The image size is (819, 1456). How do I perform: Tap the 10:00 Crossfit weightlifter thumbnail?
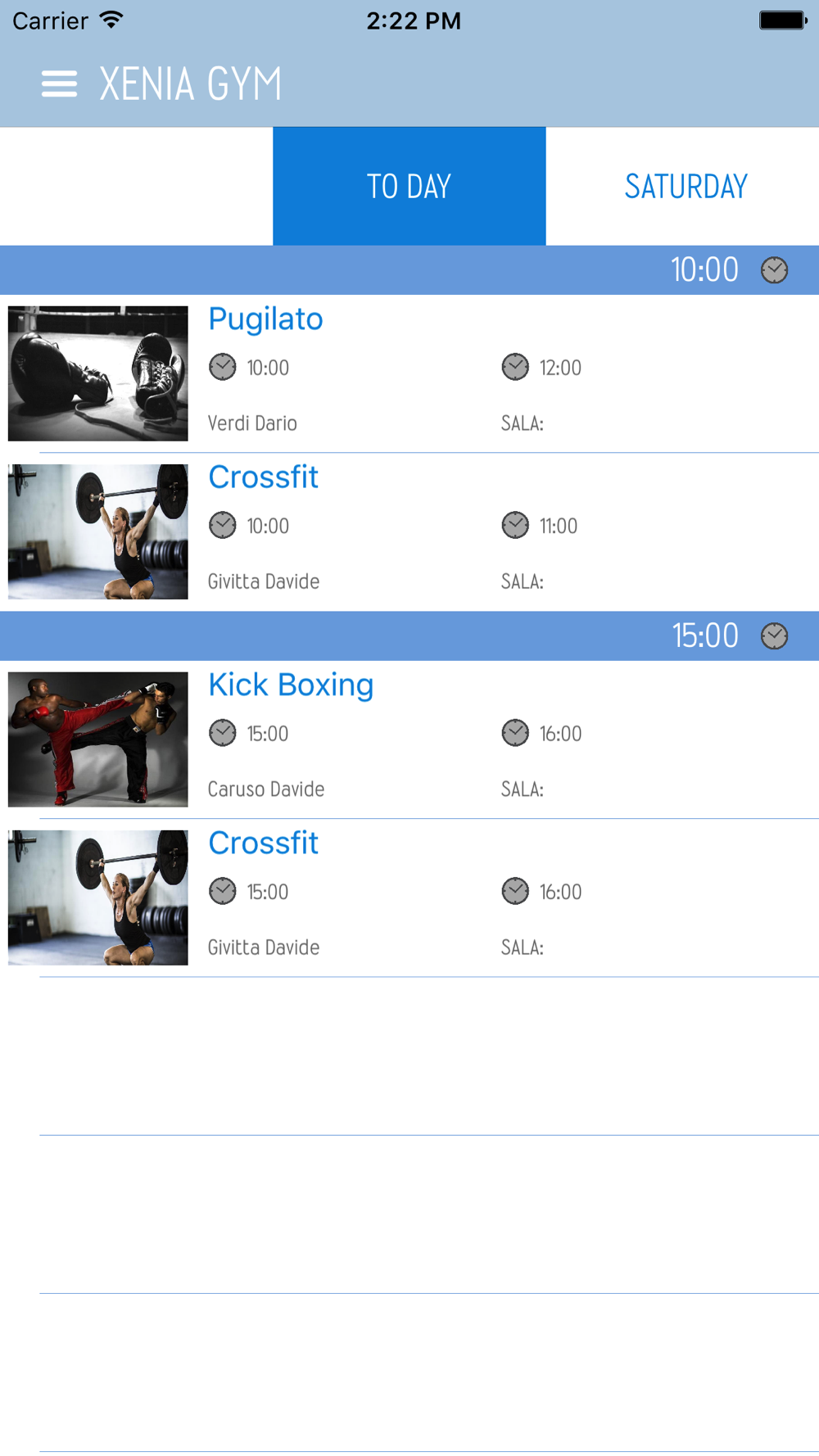click(98, 531)
